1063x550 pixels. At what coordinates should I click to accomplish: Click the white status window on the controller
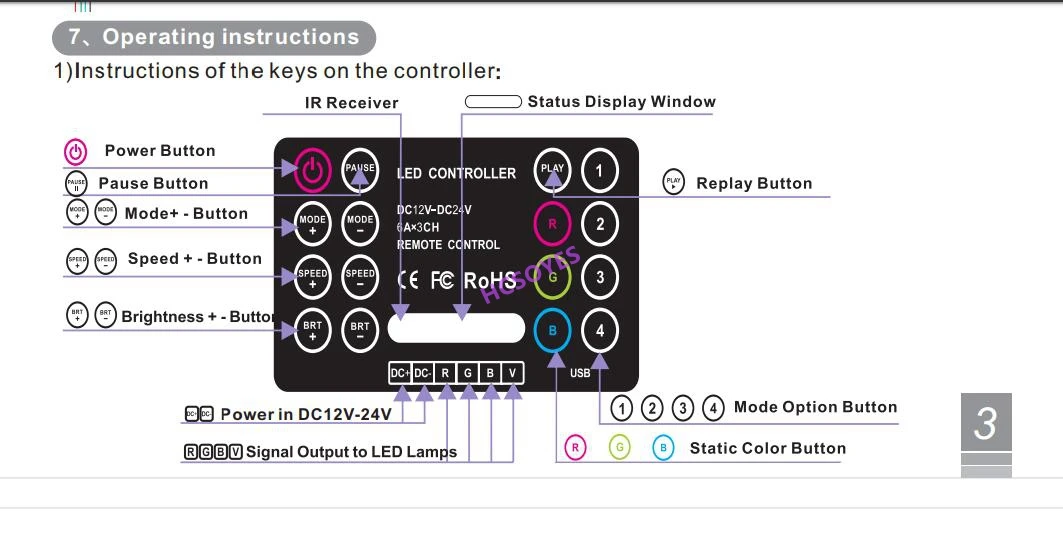coord(456,328)
